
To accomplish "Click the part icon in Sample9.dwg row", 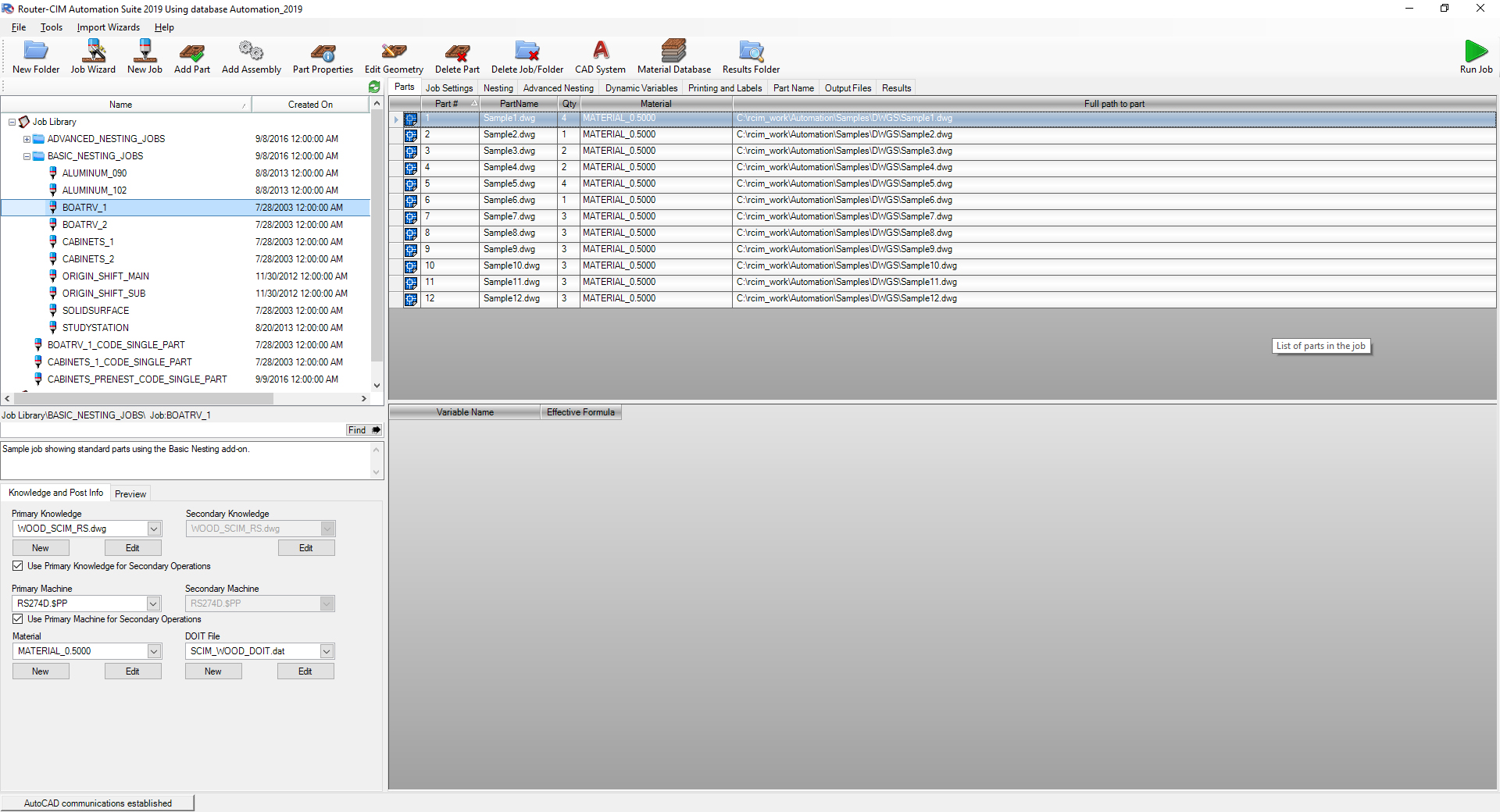I will 411,250.
